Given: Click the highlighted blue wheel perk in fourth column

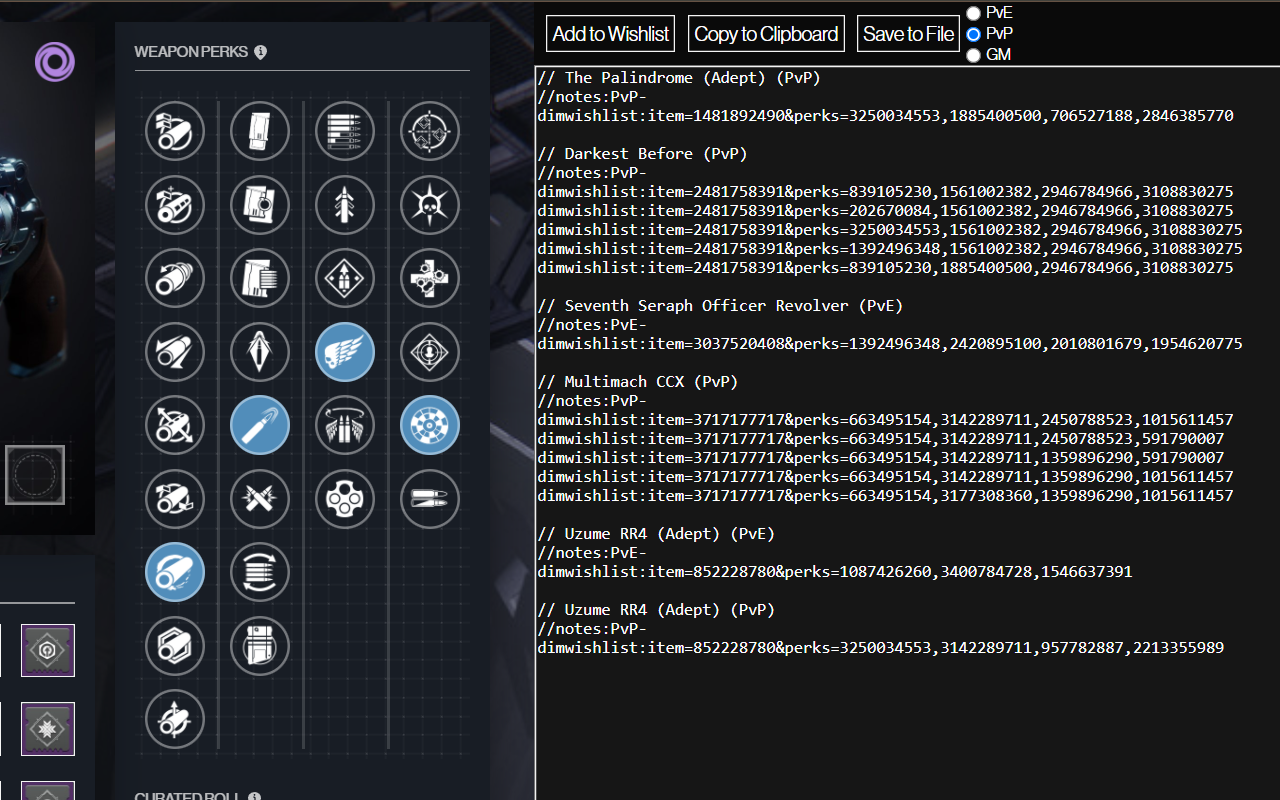Looking at the screenshot, I should [430, 425].
